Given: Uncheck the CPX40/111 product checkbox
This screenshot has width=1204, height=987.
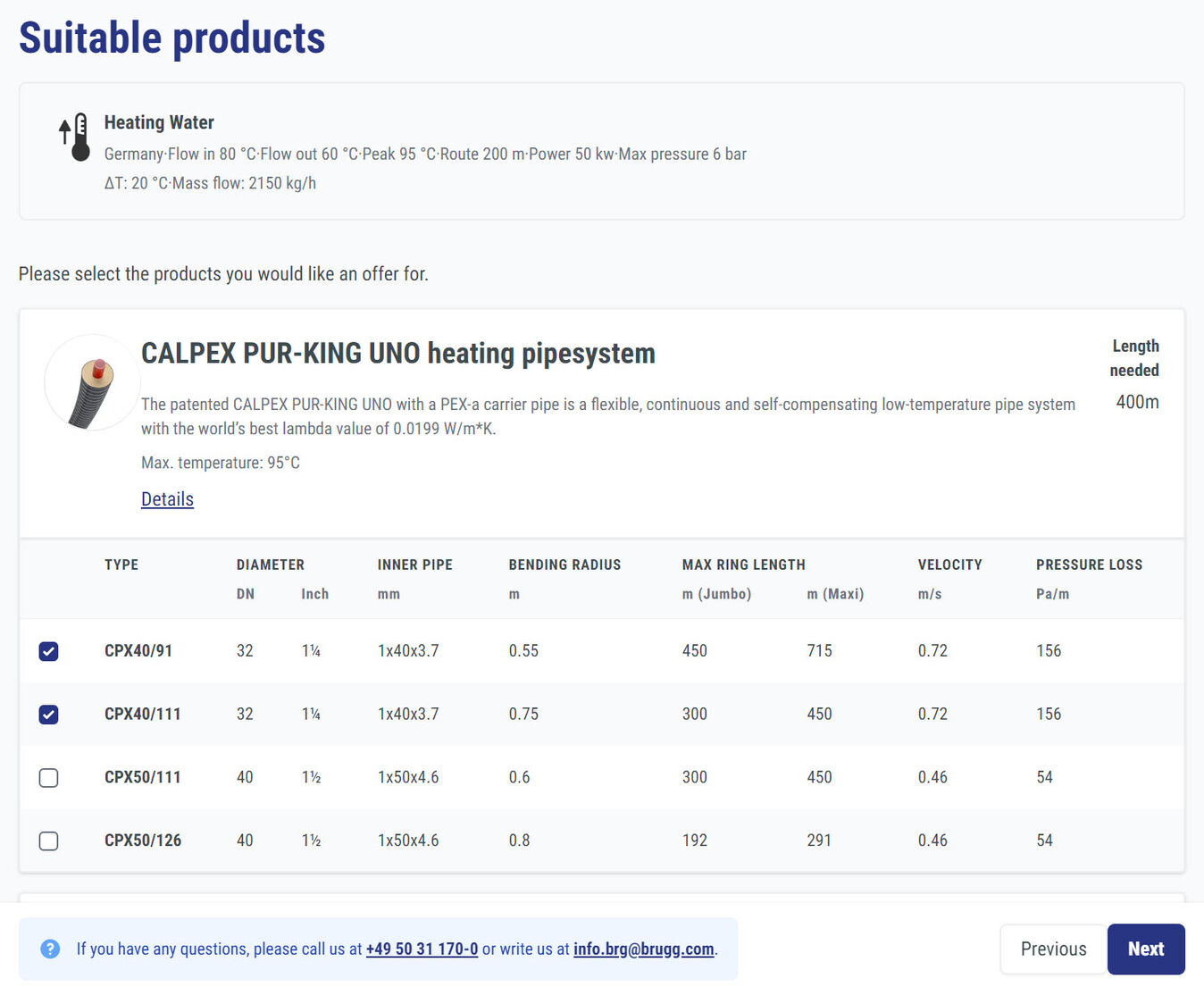Looking at the screenshot, I should click(49, 715).
